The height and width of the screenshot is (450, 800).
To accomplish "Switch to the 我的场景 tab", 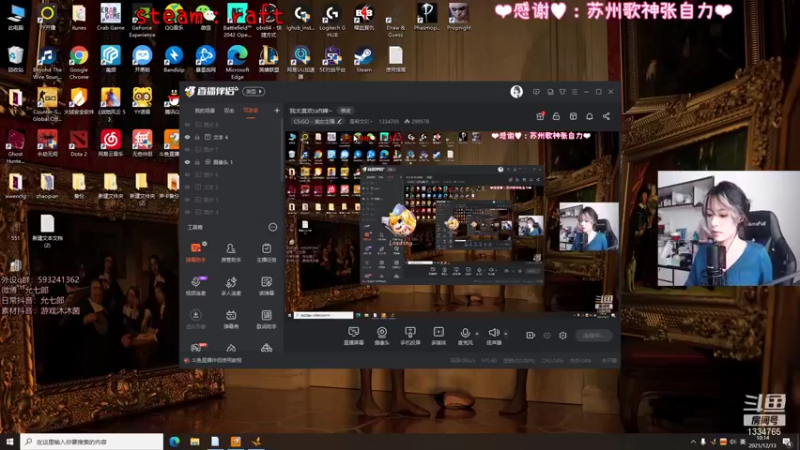I will [x=205, y=111].
